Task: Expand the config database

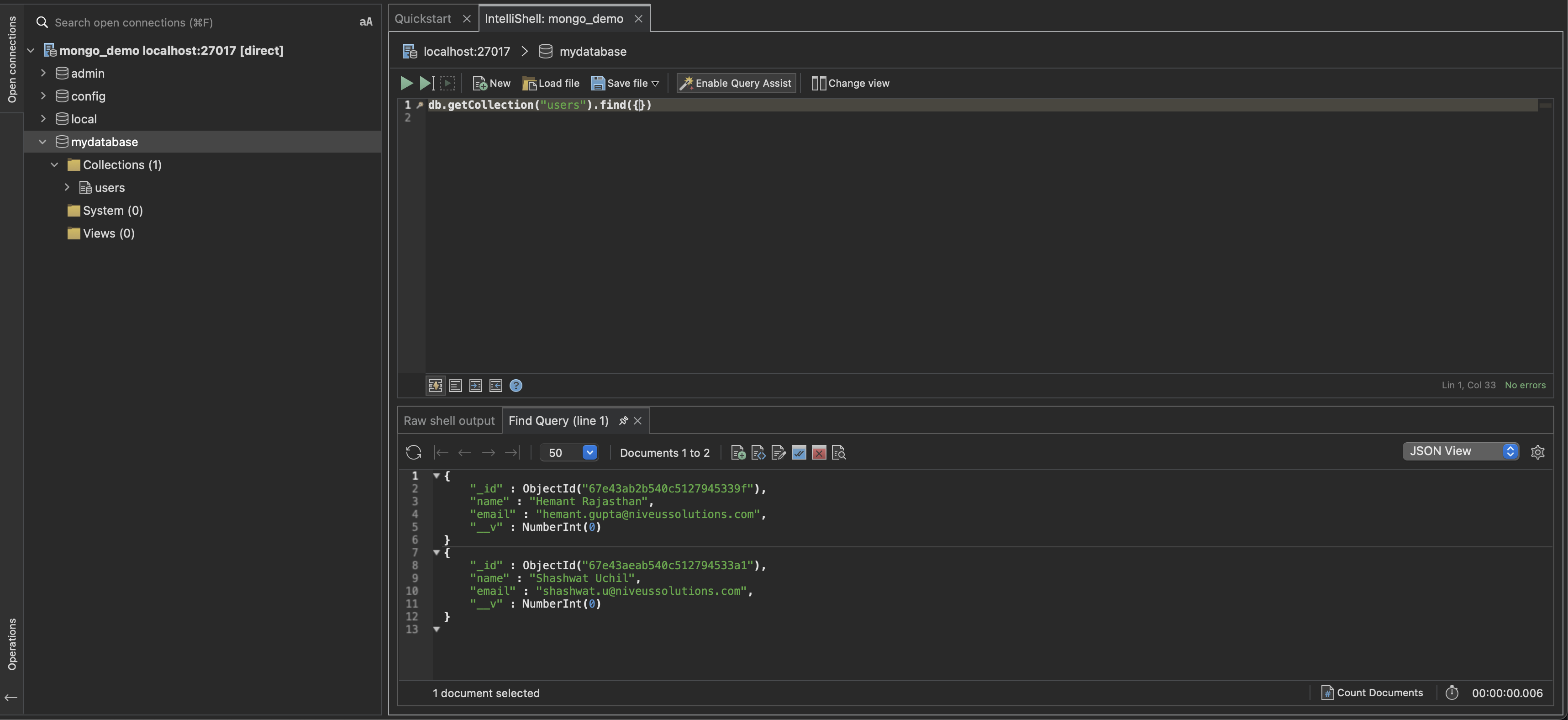Action: 43,96
